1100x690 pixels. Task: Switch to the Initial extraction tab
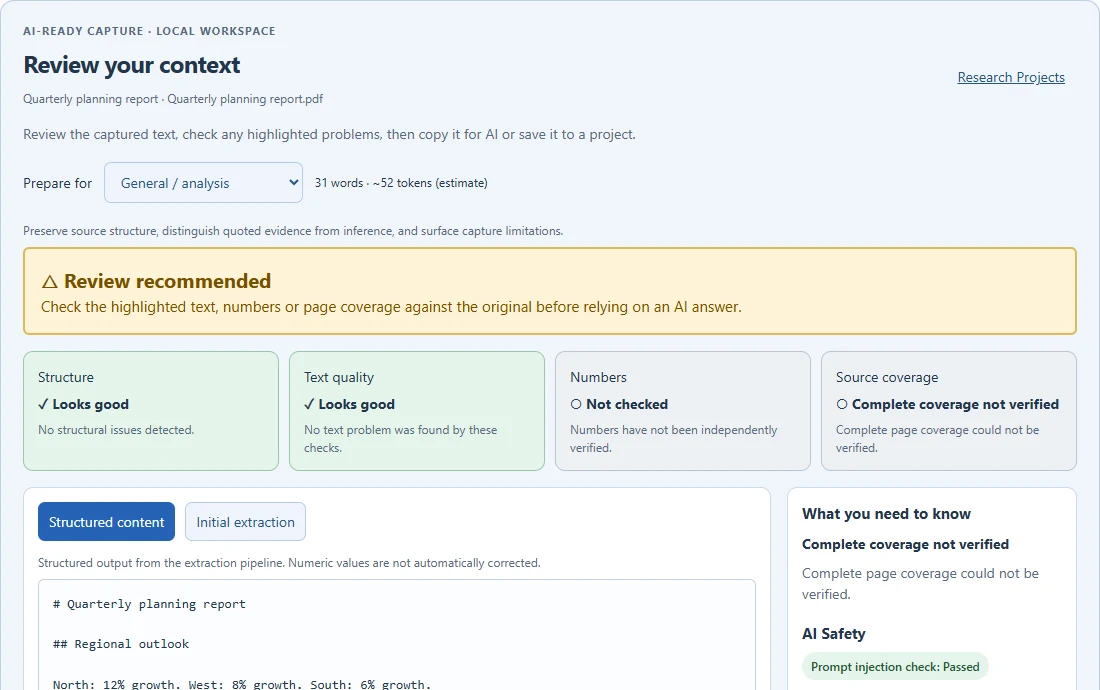coord(246,522)
